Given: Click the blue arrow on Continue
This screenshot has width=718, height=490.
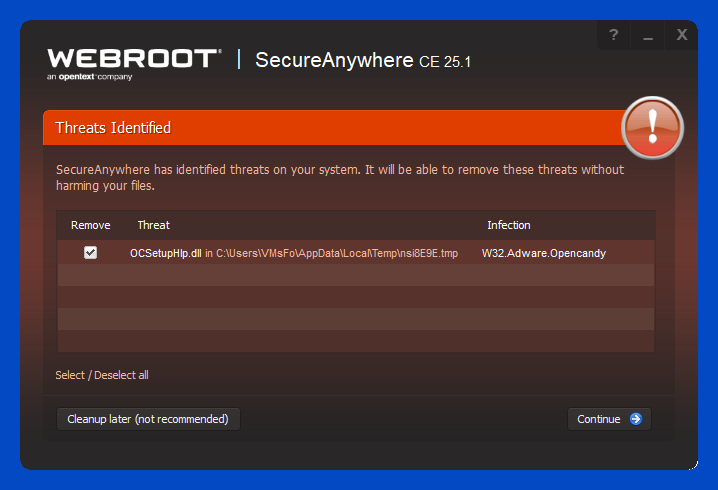Looking at the screenshot, I should click(x=636, y=419).
